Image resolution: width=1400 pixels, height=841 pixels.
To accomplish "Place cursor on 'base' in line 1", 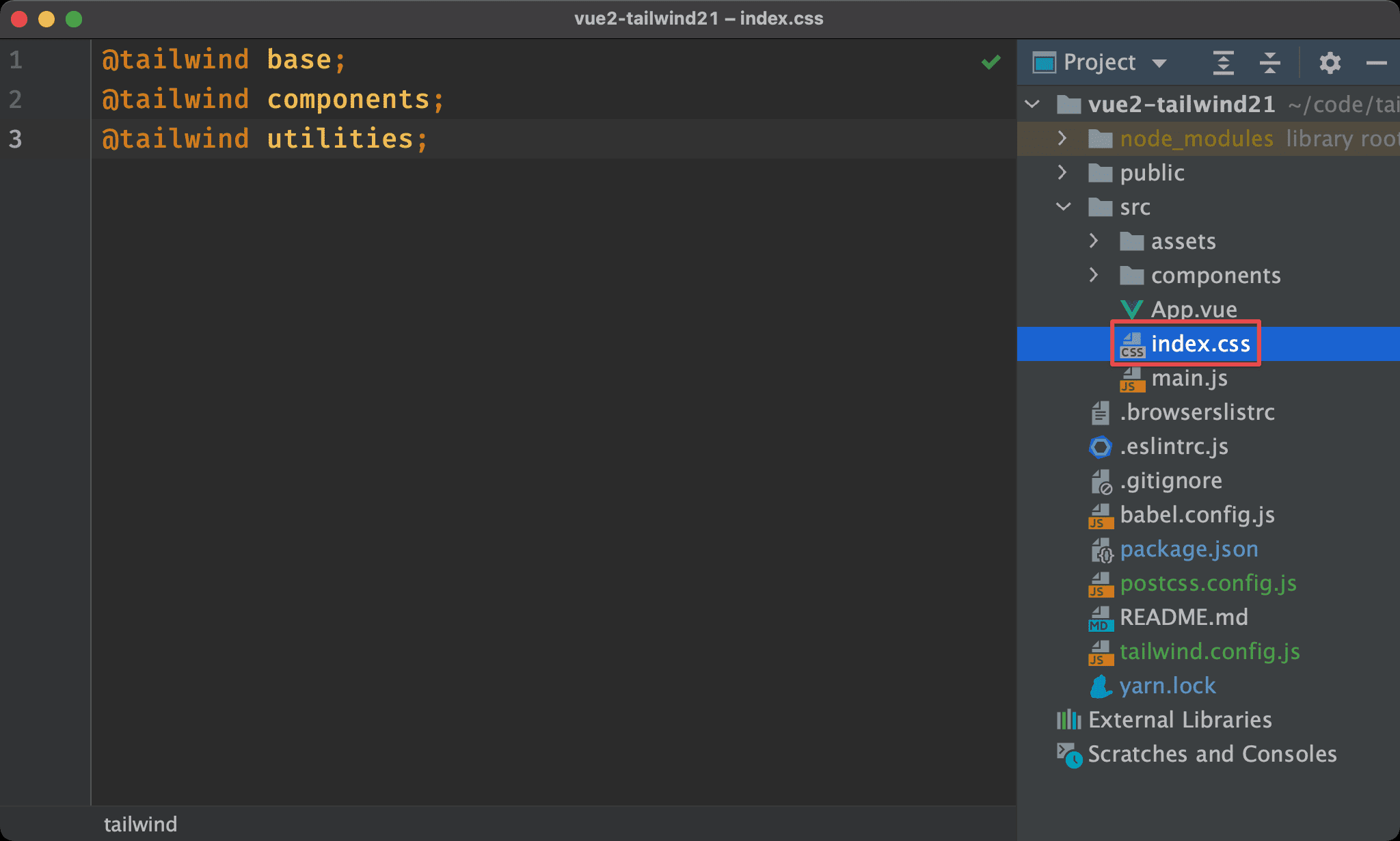I will [299, 60].
